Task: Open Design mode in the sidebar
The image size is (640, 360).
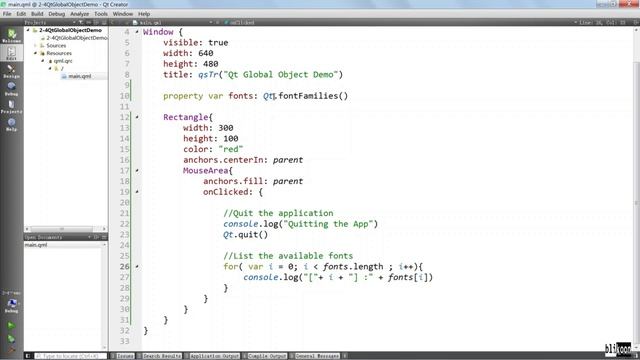Action: [11, 71]
